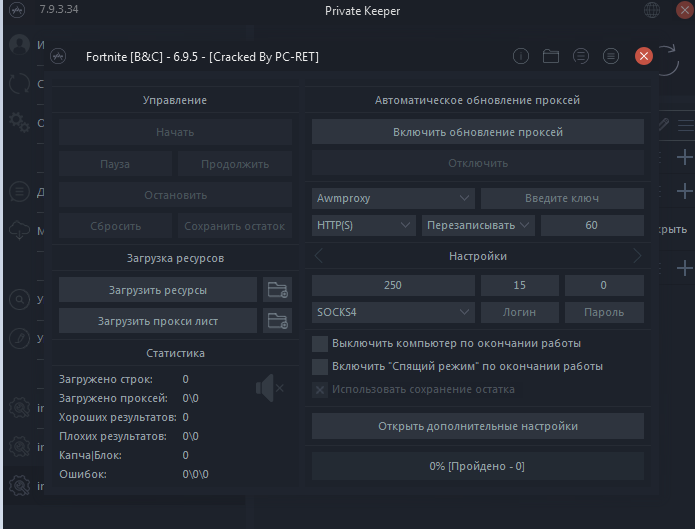Click the Введите ключ input field
The image size is (695, 529).
click(x=562, y=198)
